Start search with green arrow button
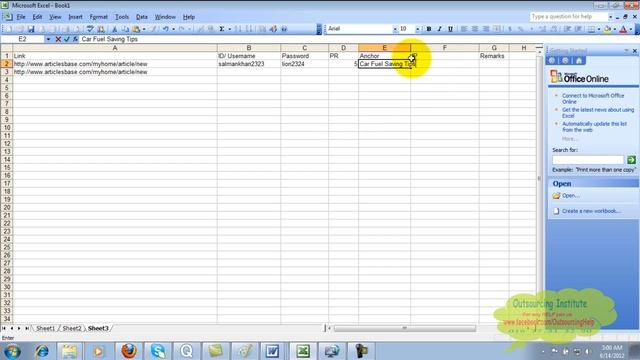This screenshot has width=640, height=360. pos(631,160)
